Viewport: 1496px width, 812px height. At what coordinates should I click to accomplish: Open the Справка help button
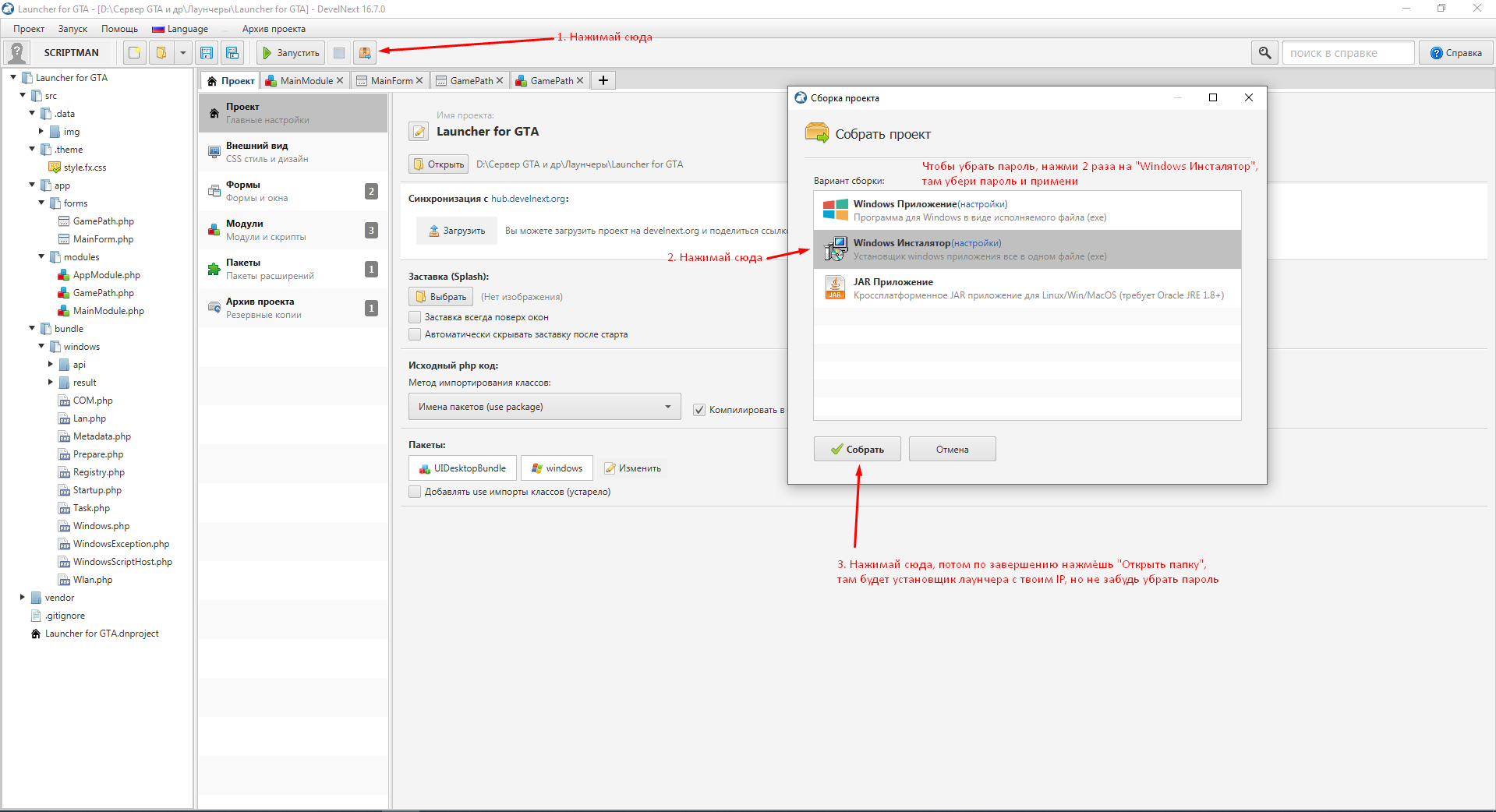(x=1455, y=53)
